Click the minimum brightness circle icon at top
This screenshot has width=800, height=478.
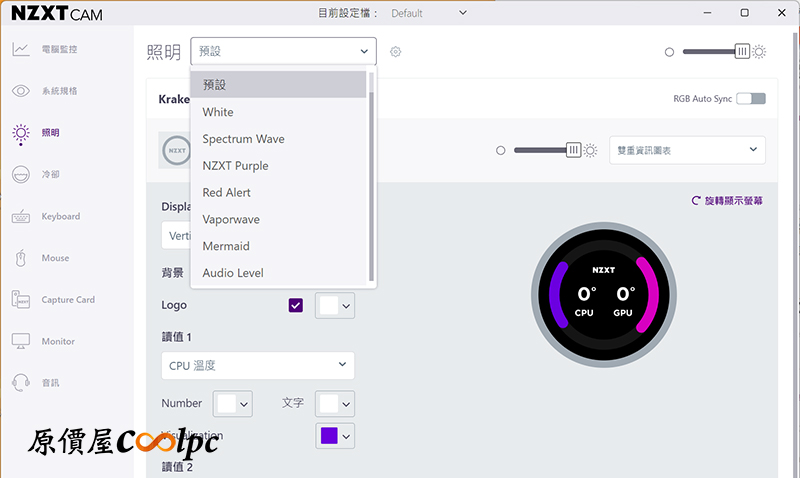(669, 52)
